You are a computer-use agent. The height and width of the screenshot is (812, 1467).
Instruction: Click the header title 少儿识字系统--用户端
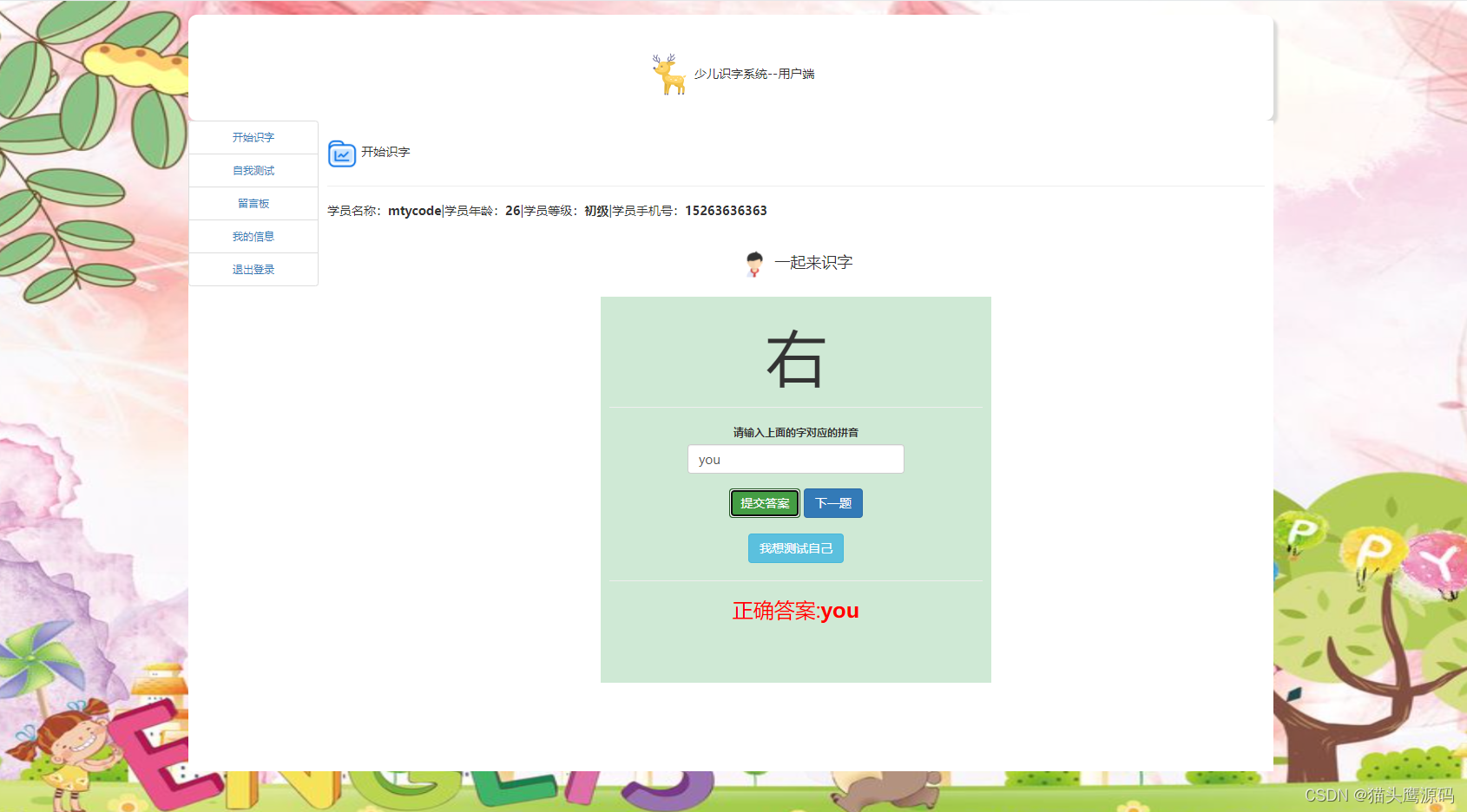pos(754,75)
